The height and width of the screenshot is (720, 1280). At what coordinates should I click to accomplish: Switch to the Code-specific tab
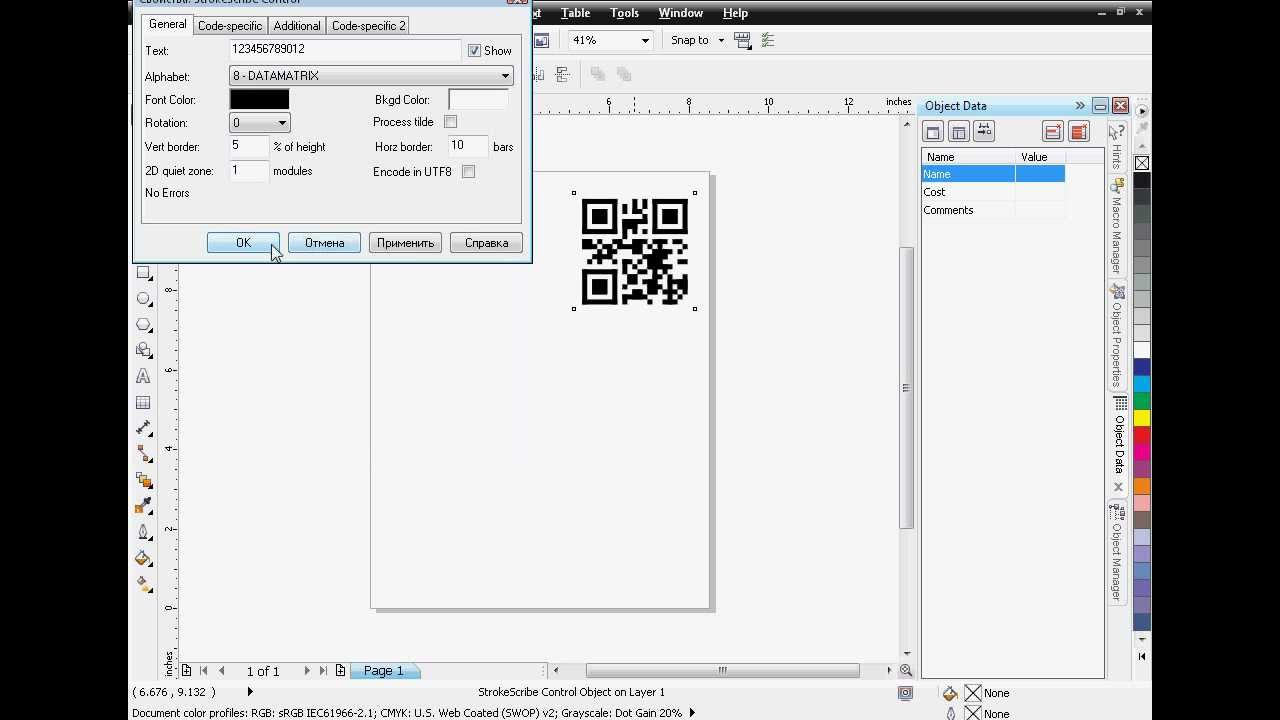230,26
